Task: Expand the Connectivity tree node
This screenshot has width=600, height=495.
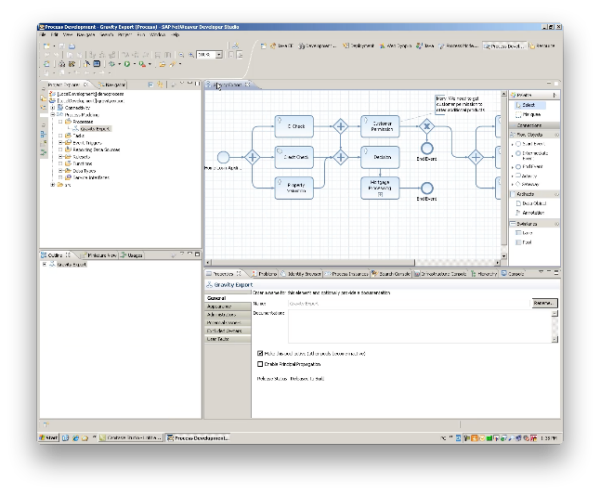Action: [x=53, y=108]
